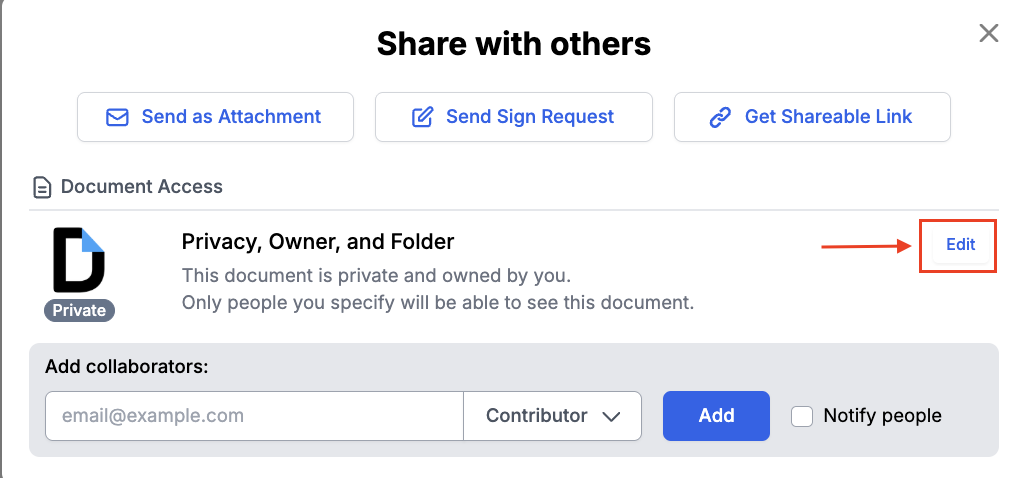This screenshot has width=1018, height=478.
Task: Click the file icon beside Document Access
Action: click(42, 187)
